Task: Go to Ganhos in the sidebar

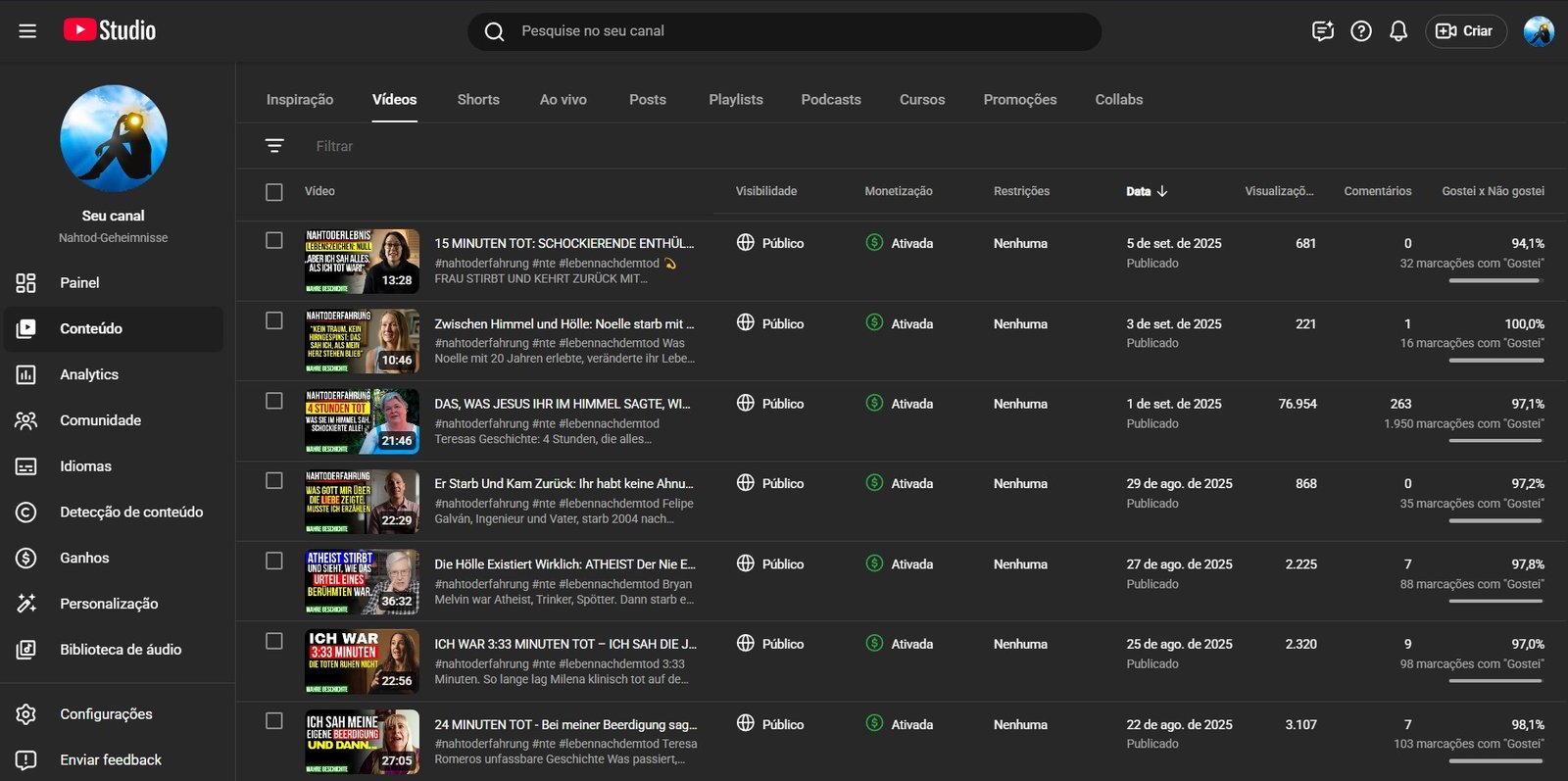Action: point(84,558)
